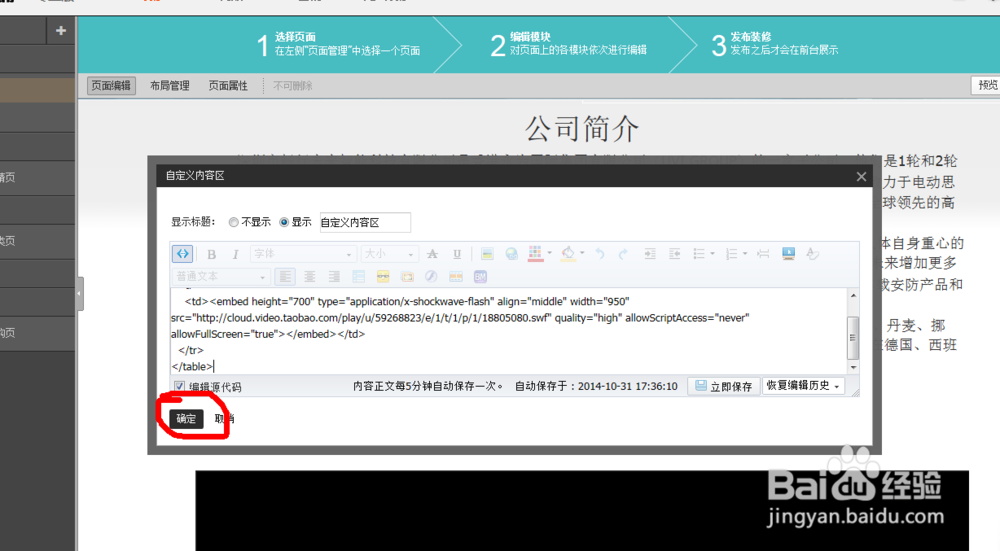Image resolution: width=1000 pixels, height=551 pixels.
Task: Click step 3 发布装修 banner
Action: (775, 45)
